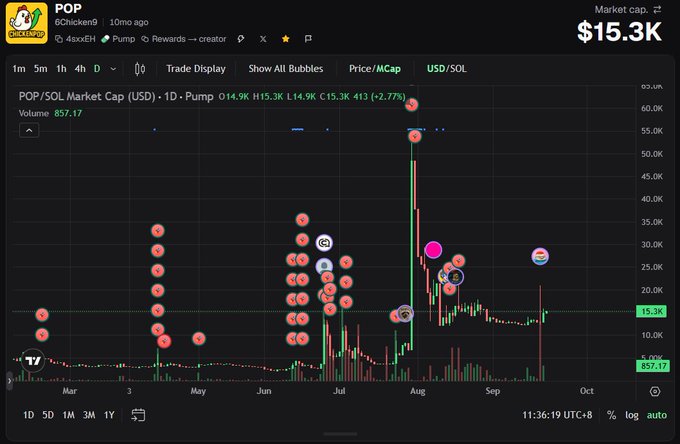Click the red sell bubble near 55K
This screenshot has height=444, width=680.
click(415, 137)
